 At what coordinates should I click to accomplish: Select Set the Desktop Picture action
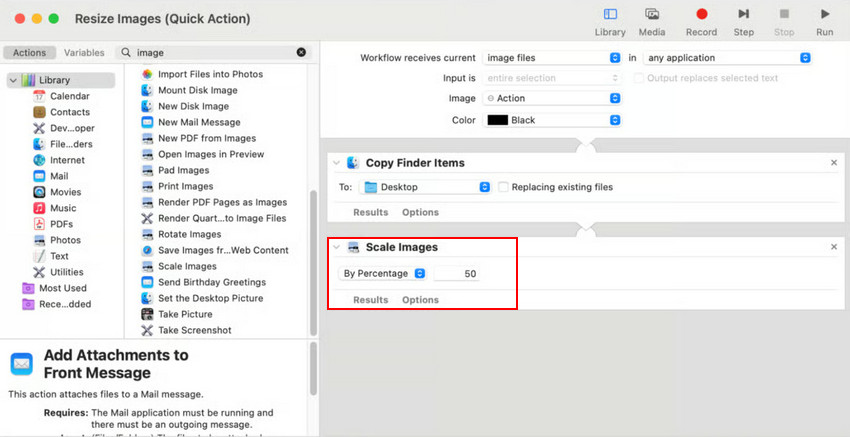click(202, 298)
